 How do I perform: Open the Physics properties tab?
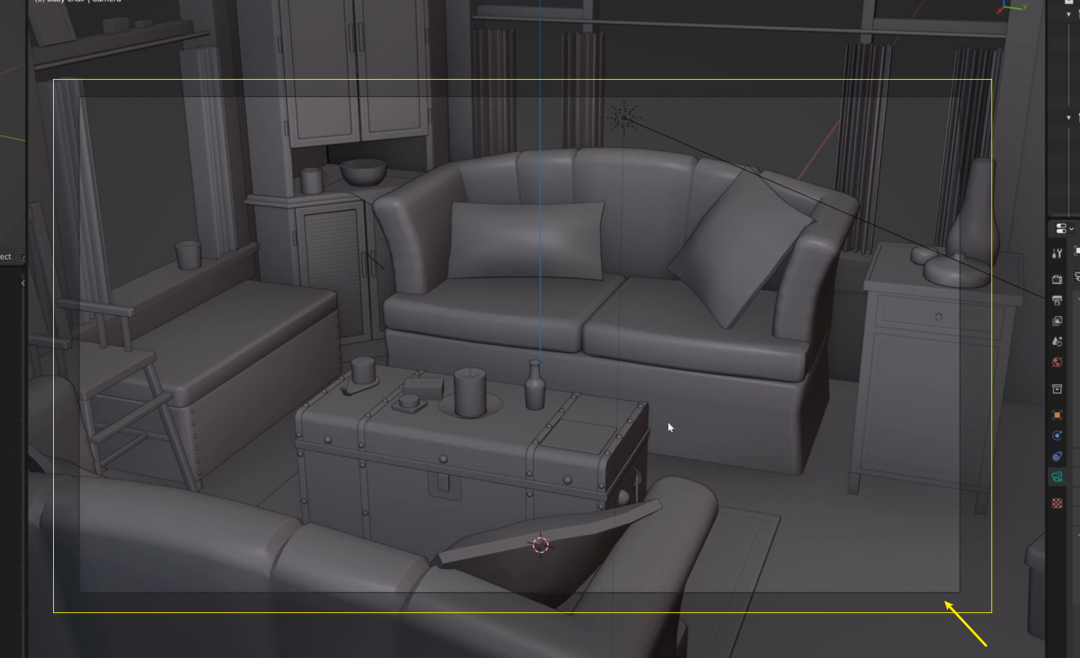coord(1057,435)
